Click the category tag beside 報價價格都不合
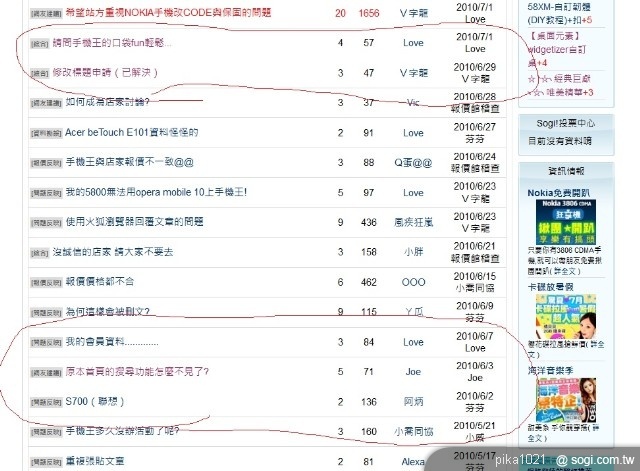Viewport: 640px width, 471px height. (x=44, y=283)
